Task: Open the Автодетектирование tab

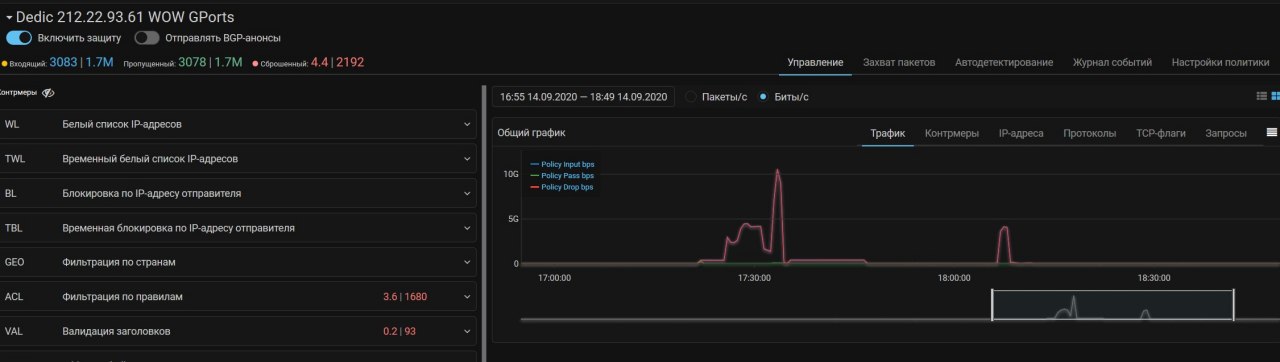Action: [x=1004, y=62]
